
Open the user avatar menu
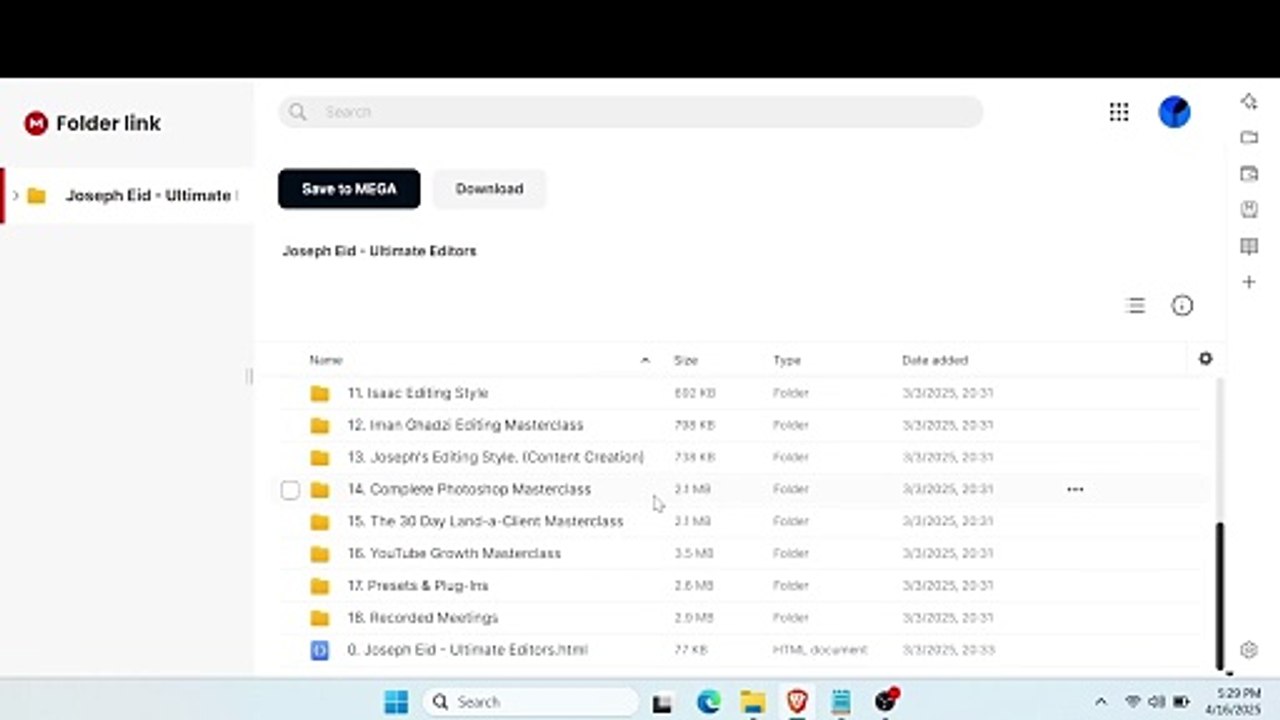click(x=1174, y=112)
